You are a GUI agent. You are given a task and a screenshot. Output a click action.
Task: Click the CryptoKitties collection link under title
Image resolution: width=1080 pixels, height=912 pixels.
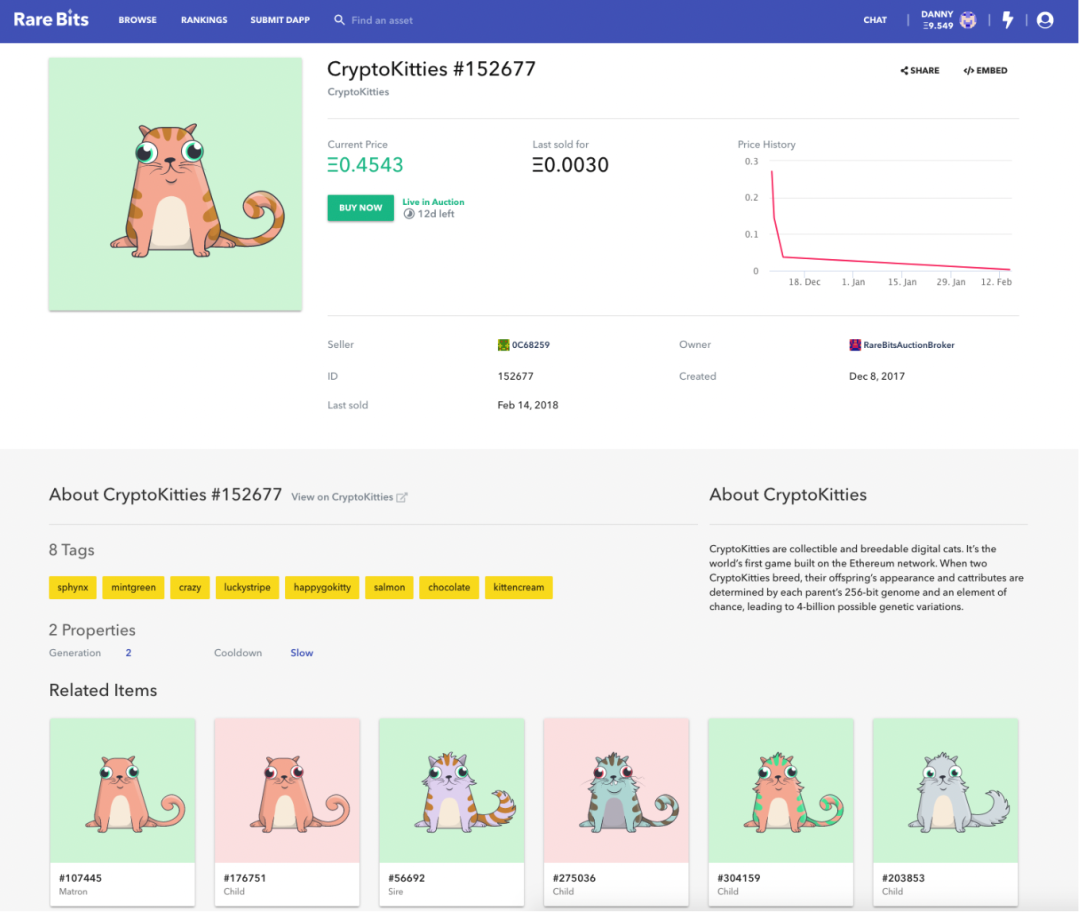pyautogui.click(x=358, y=92)
